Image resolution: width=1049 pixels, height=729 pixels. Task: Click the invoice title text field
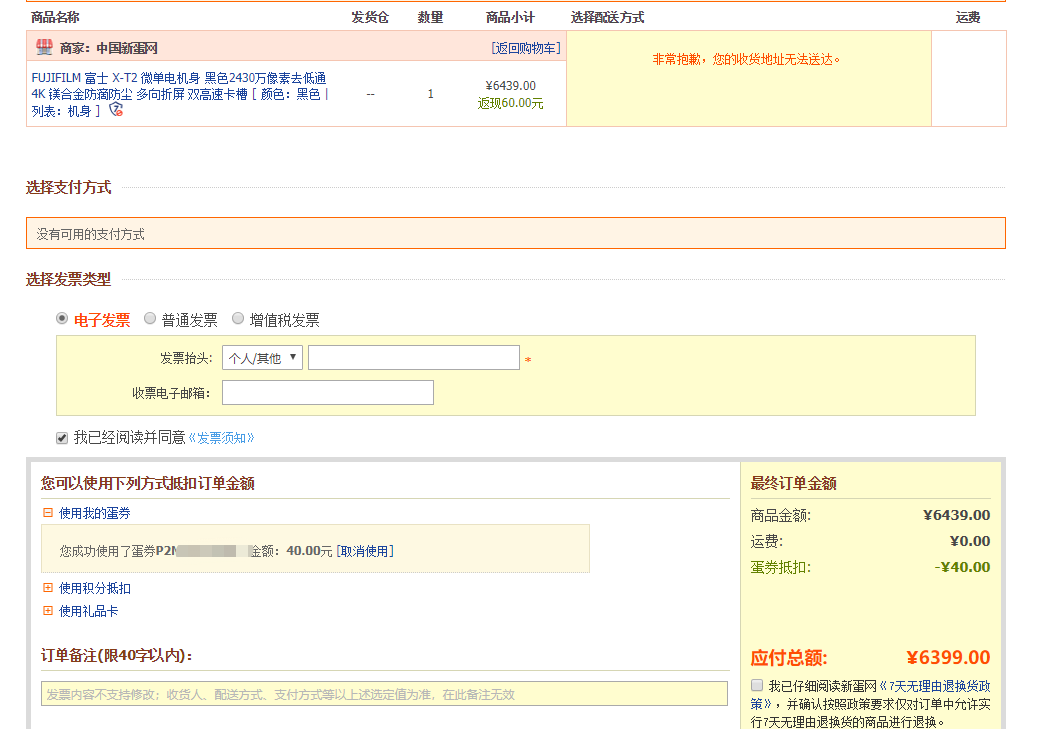[x=413, y=358]
